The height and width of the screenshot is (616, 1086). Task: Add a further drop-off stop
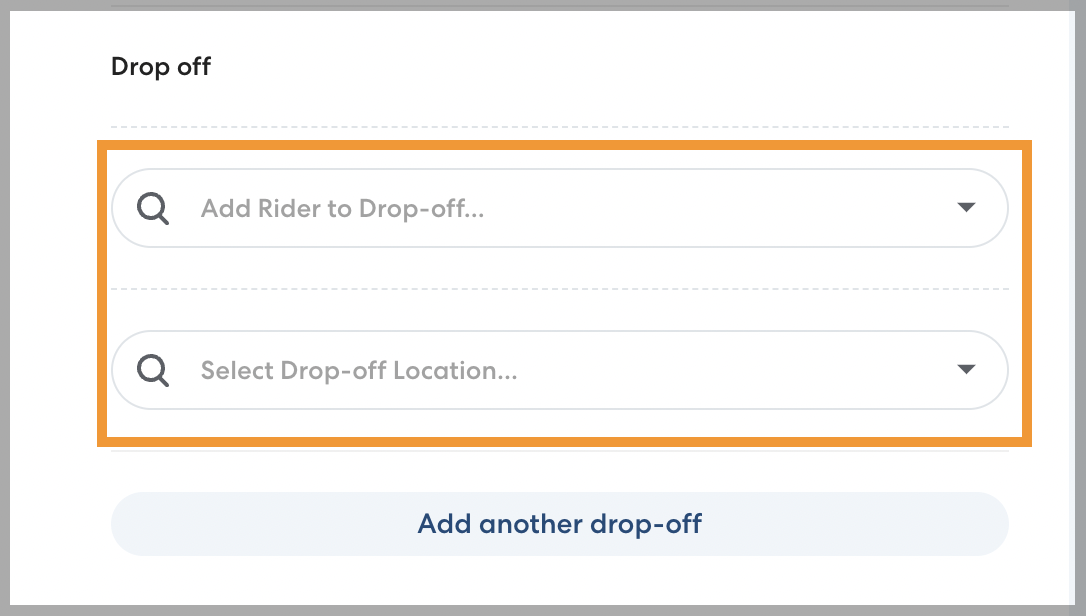click(x=559, y=524)
